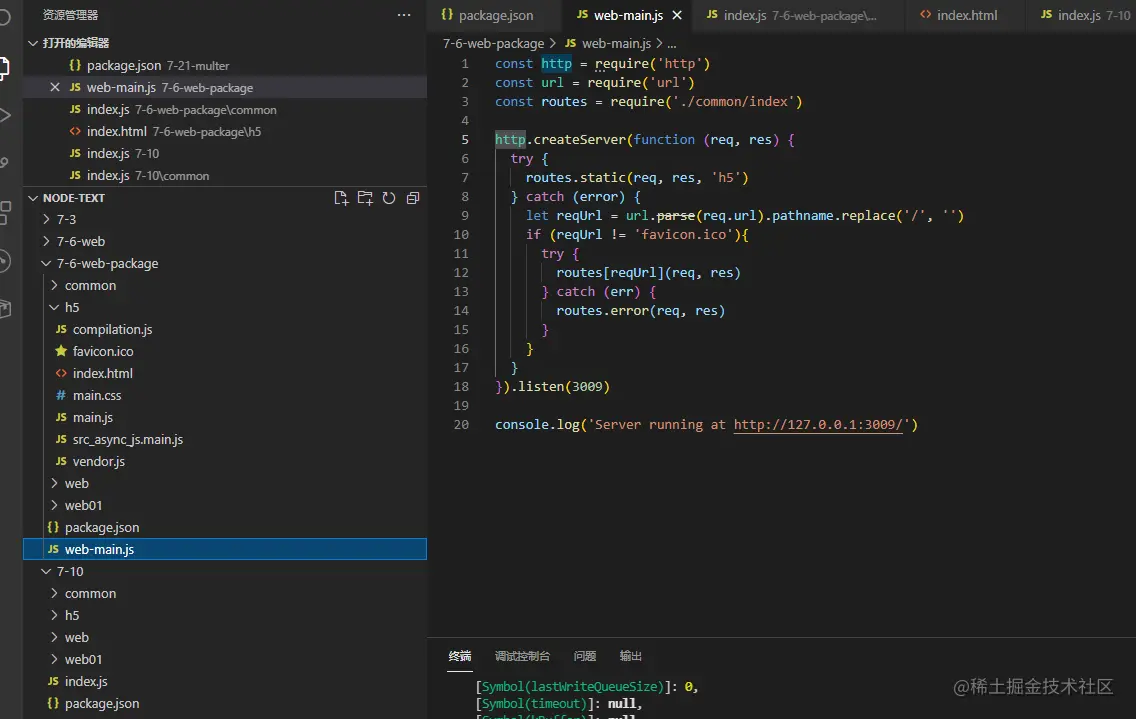This screenshot has width=1136, height=719.
Task: Open index.html in the h5 folder tree
Action: (102, 373)
